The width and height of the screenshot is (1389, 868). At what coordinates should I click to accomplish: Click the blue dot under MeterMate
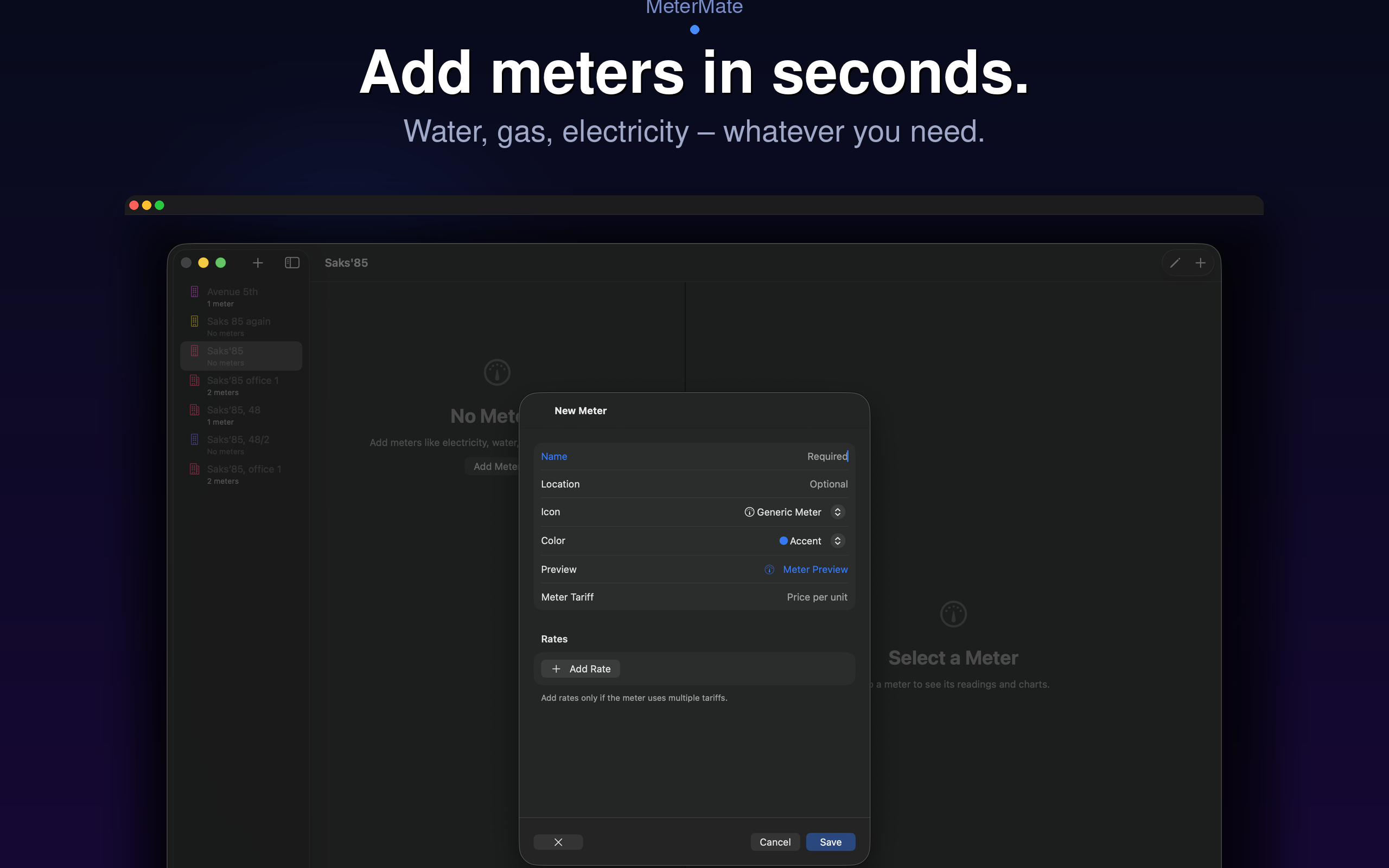click(x=694, y=29)
